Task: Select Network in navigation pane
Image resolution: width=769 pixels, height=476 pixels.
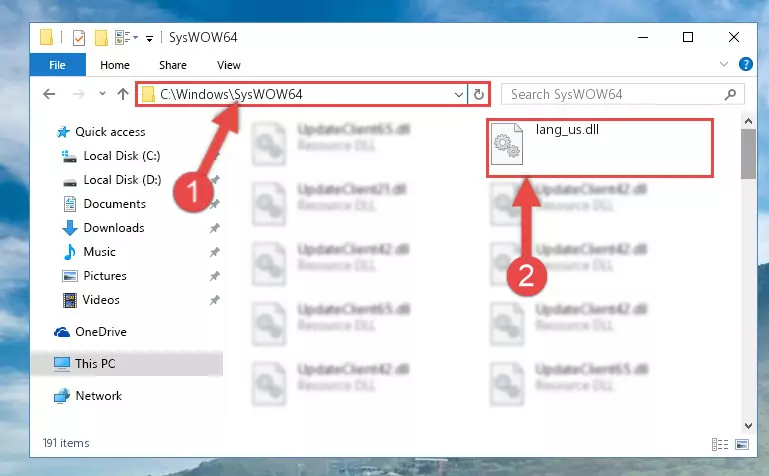Action: tap(99, 396)
